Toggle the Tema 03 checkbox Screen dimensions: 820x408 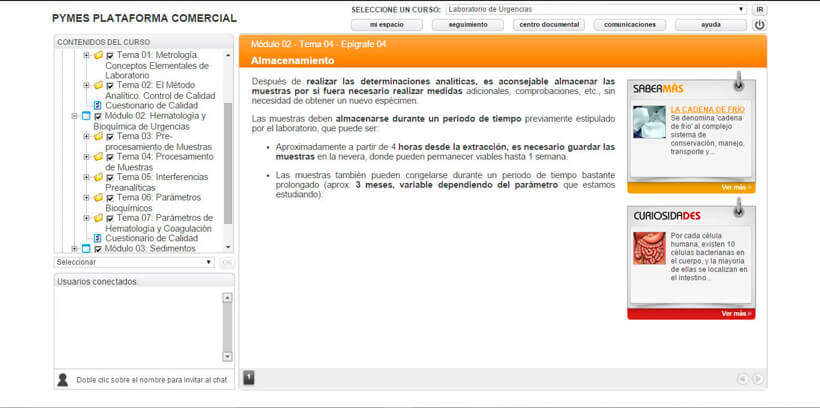(110, 137)
